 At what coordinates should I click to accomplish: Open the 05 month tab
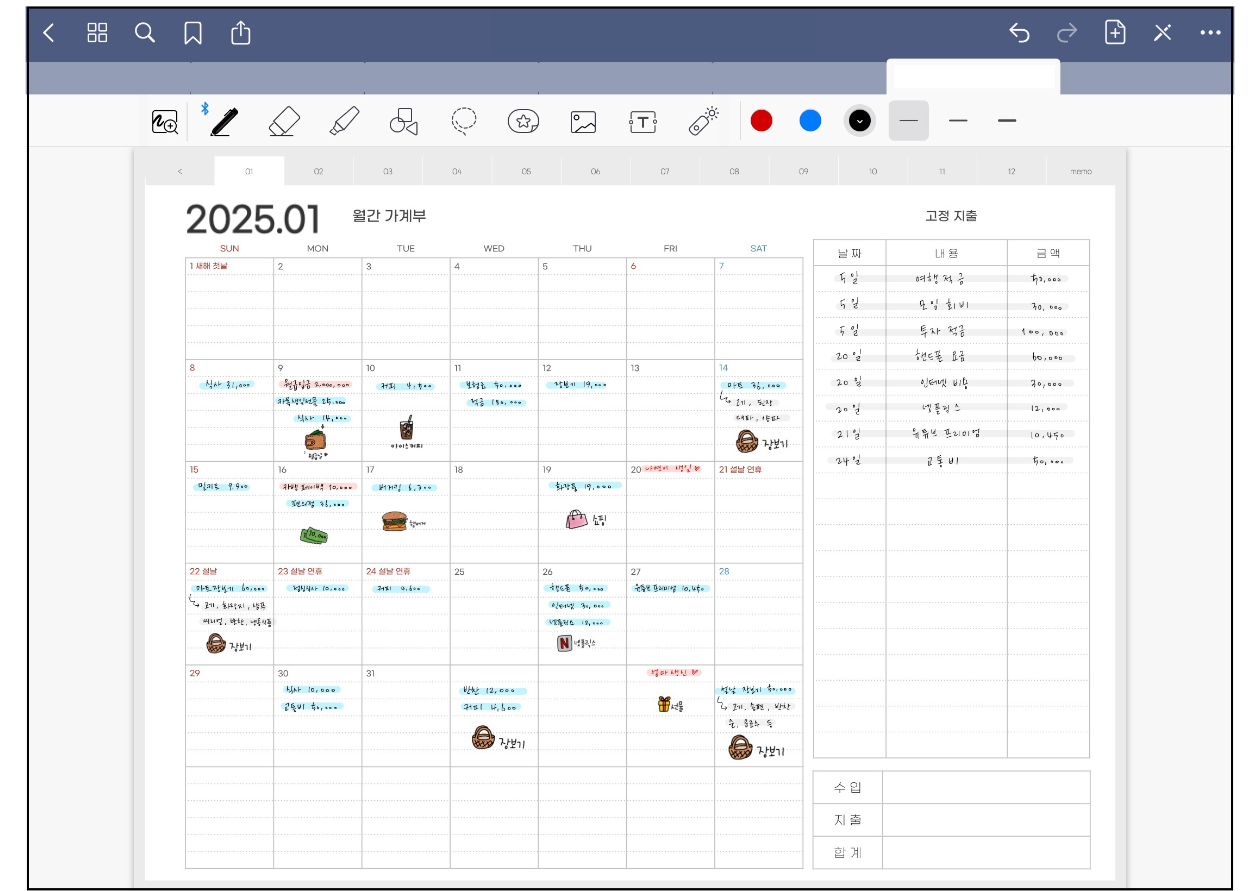(526, 171)
